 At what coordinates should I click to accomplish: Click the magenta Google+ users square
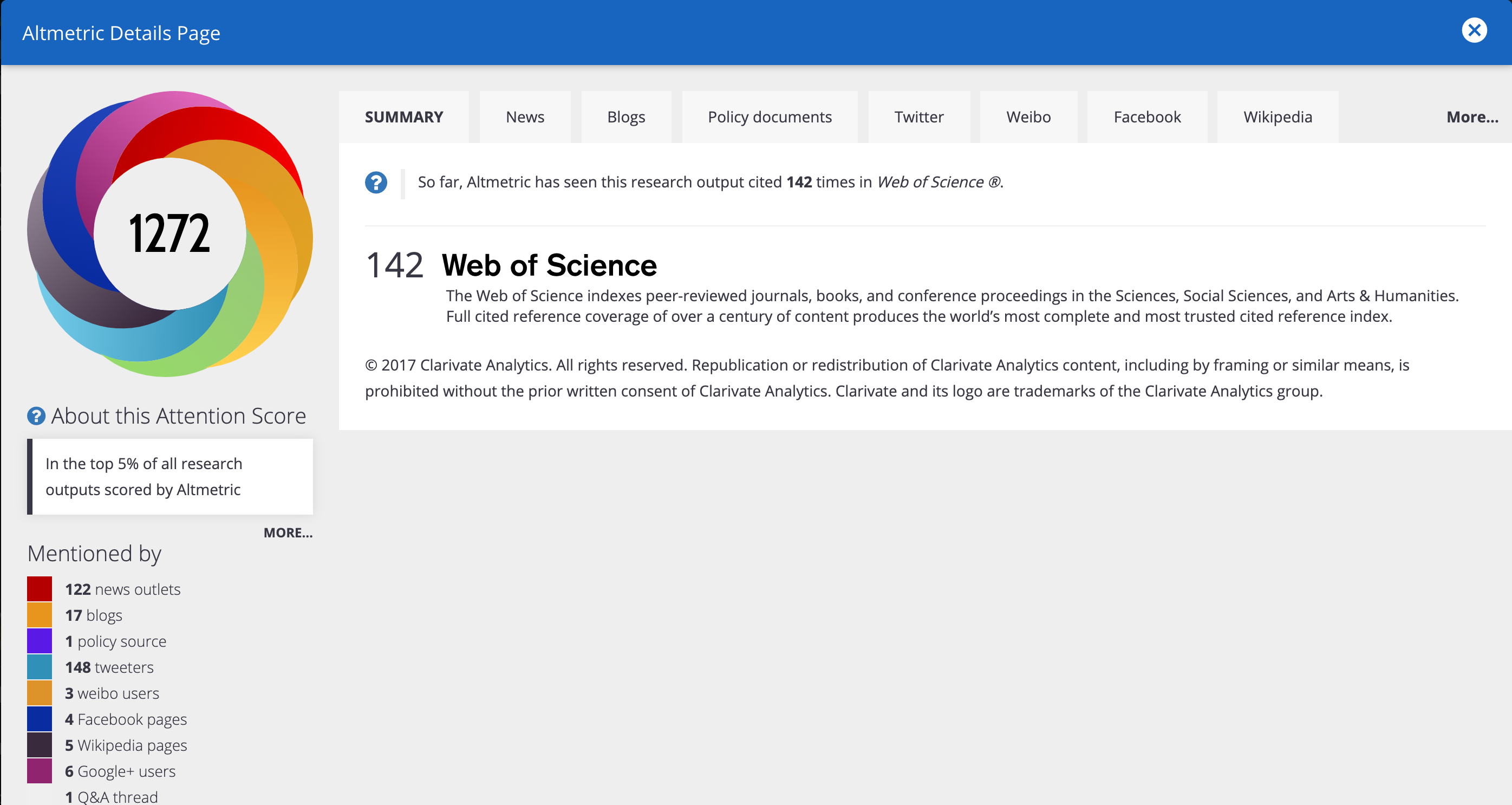[40, 771]
